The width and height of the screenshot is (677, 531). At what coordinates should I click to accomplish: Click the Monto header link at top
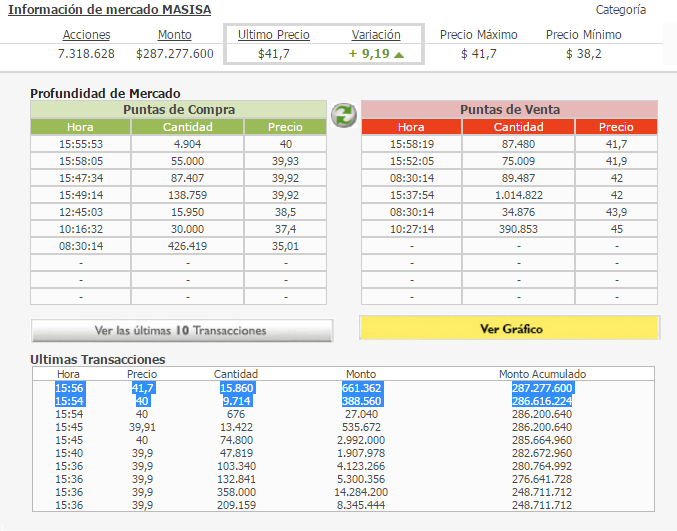tap(174, 35)
